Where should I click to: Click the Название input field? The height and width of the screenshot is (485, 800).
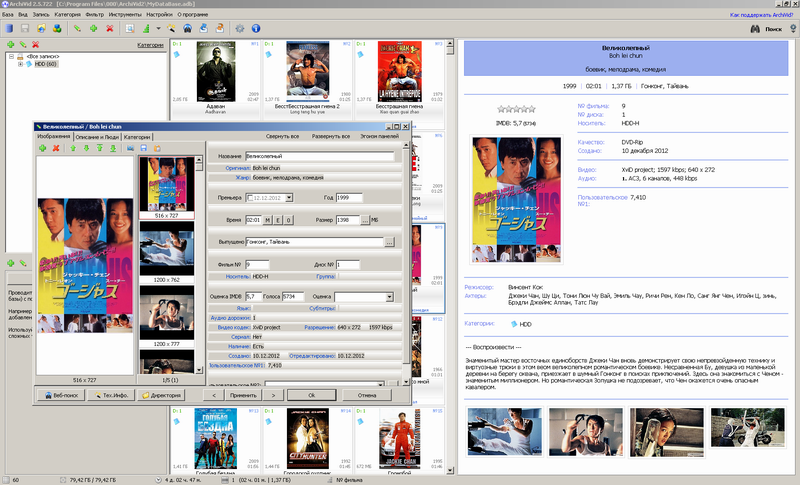pos(320,156)
